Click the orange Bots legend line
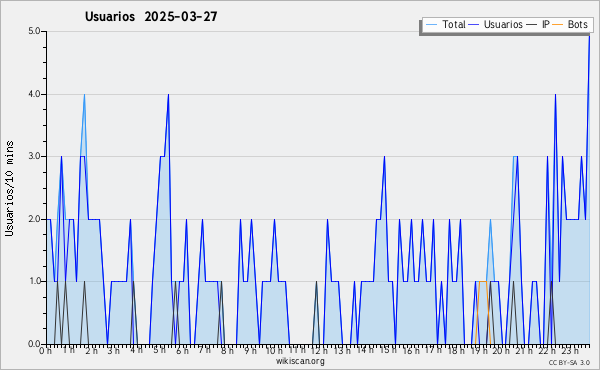 pos(558,25)
